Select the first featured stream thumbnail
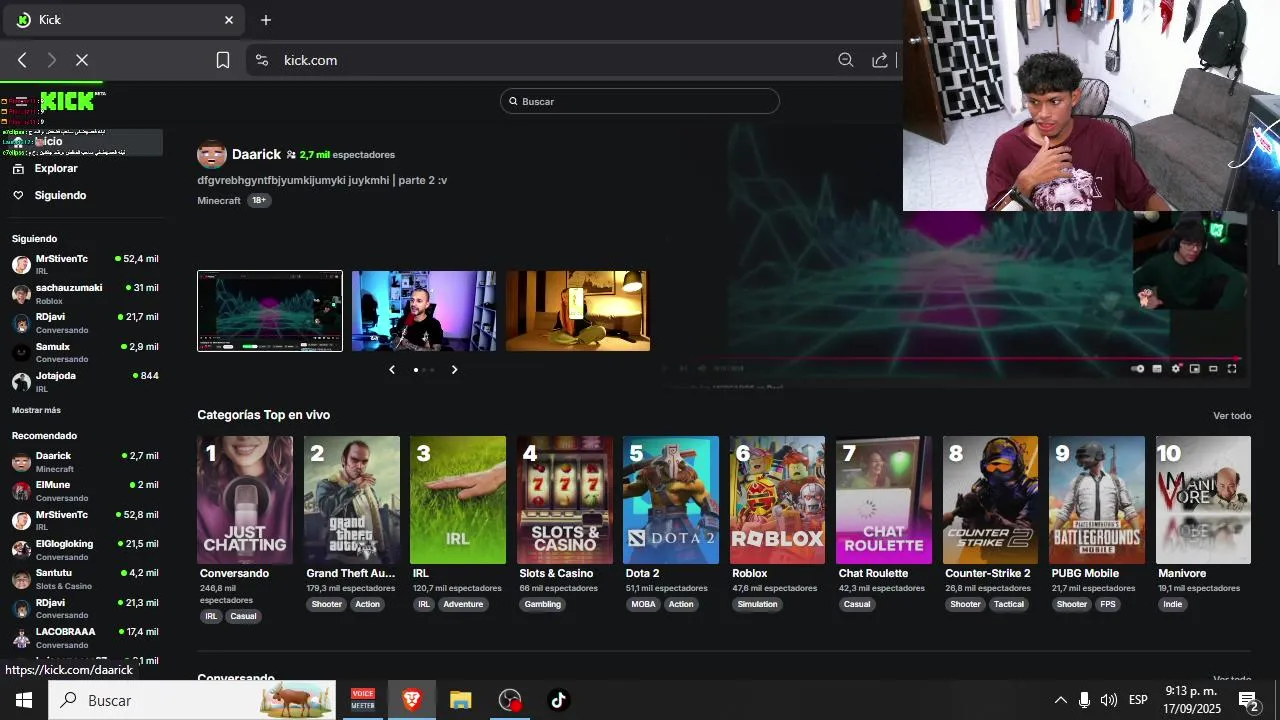Screen dimensions: 1280x720 (270, 311)
